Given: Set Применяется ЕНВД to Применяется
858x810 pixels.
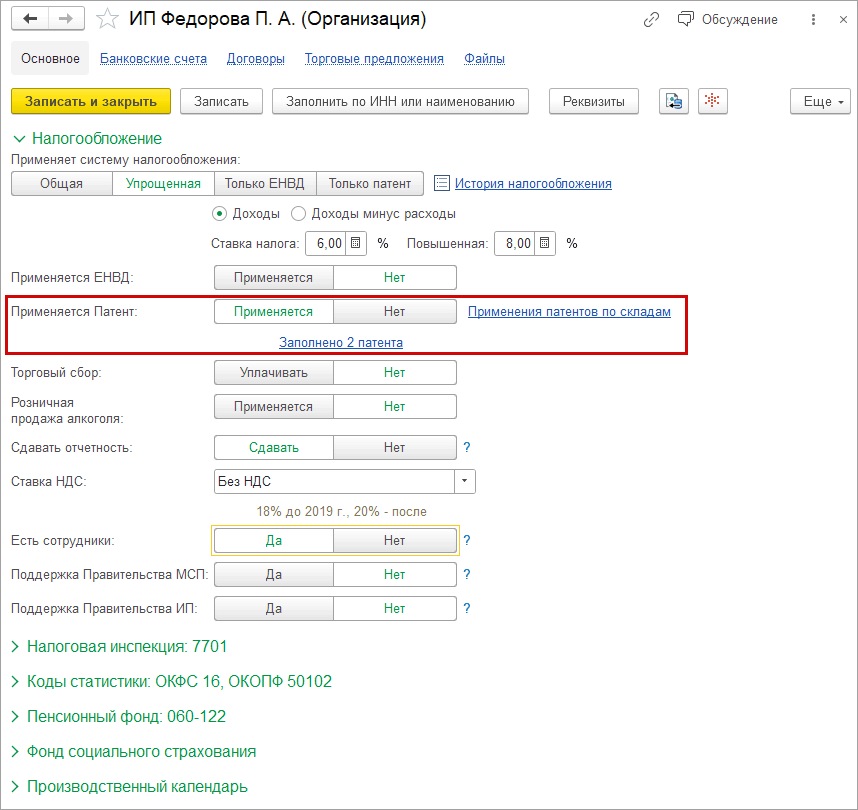Looking at the screenshot, I should coord(274,277).
